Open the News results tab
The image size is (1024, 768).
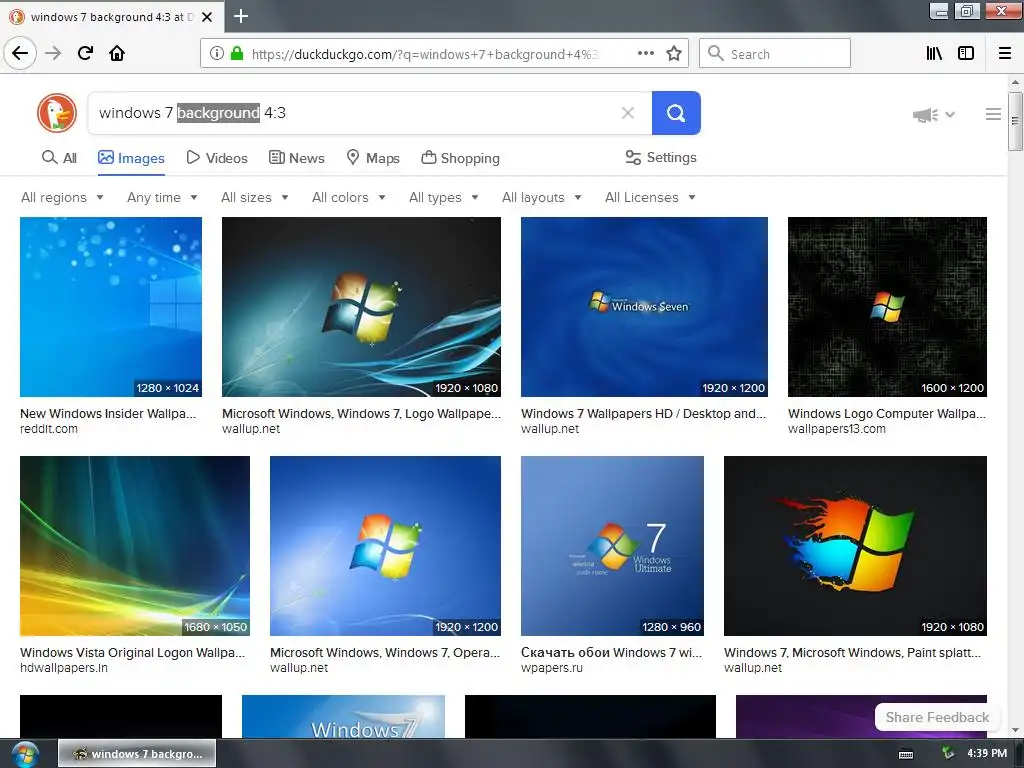tap(296, 158)
